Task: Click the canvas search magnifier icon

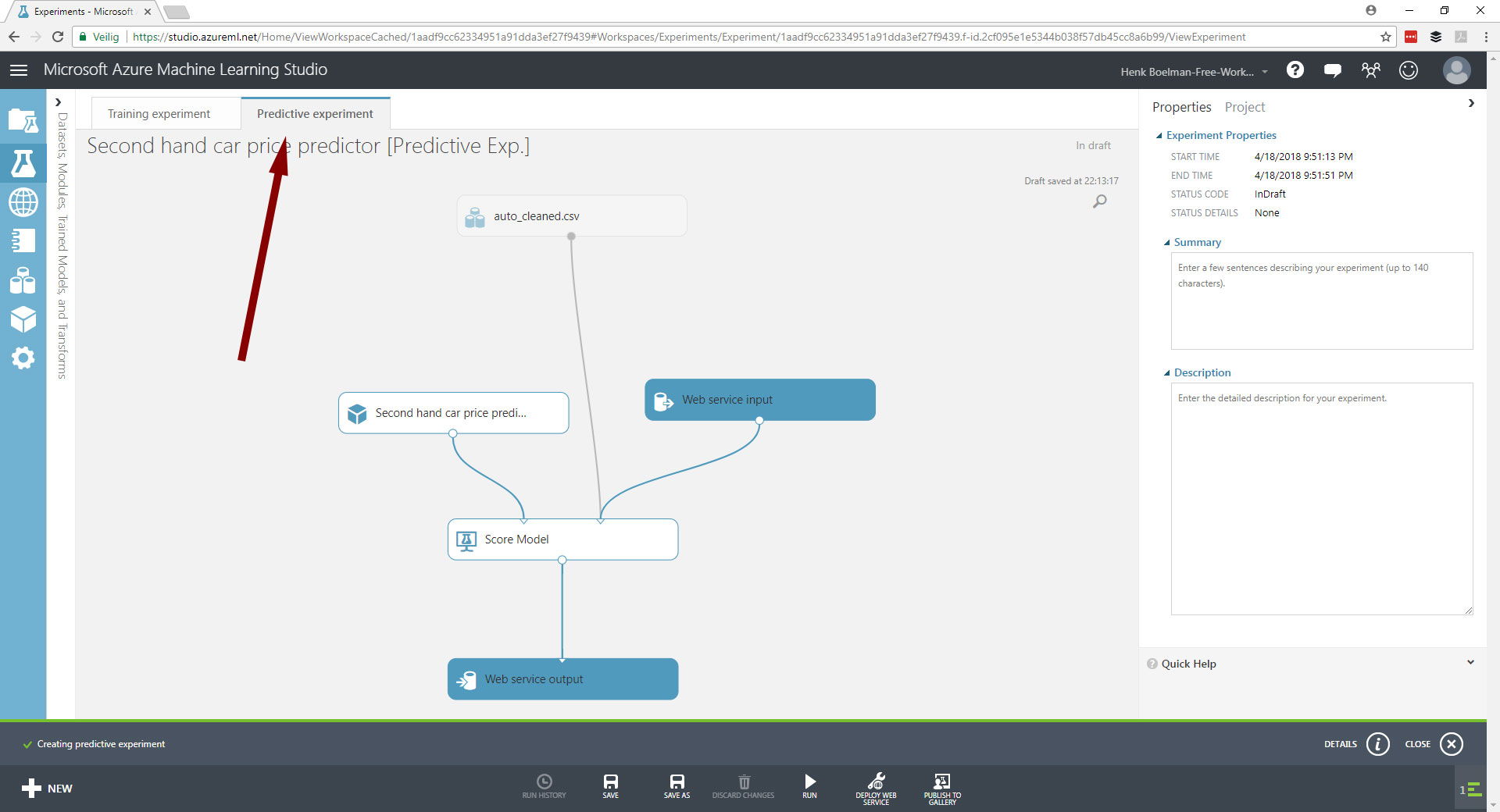Action: tap(1100, 201)
